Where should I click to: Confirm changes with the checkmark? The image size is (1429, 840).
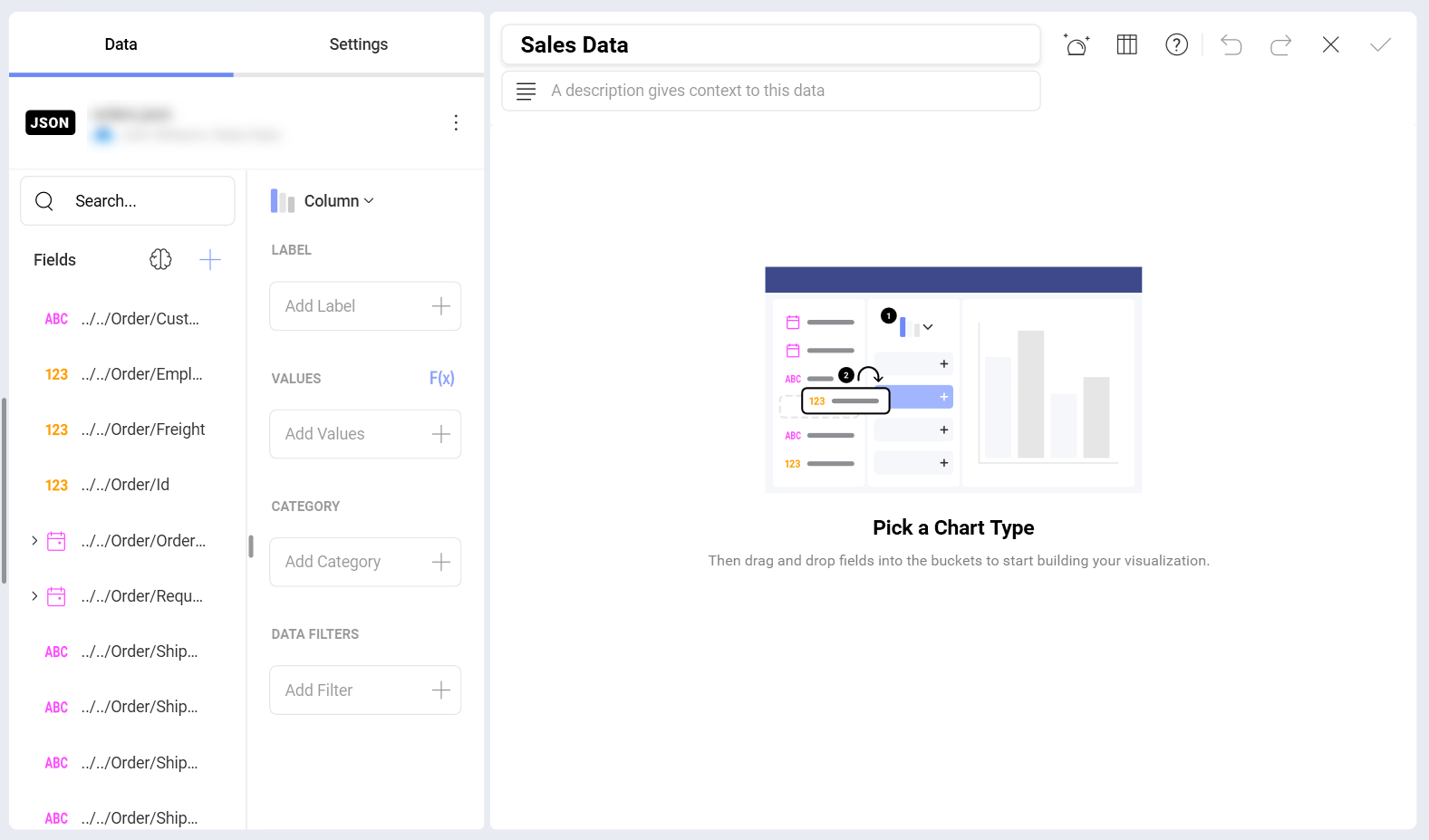pos(1380,44)
